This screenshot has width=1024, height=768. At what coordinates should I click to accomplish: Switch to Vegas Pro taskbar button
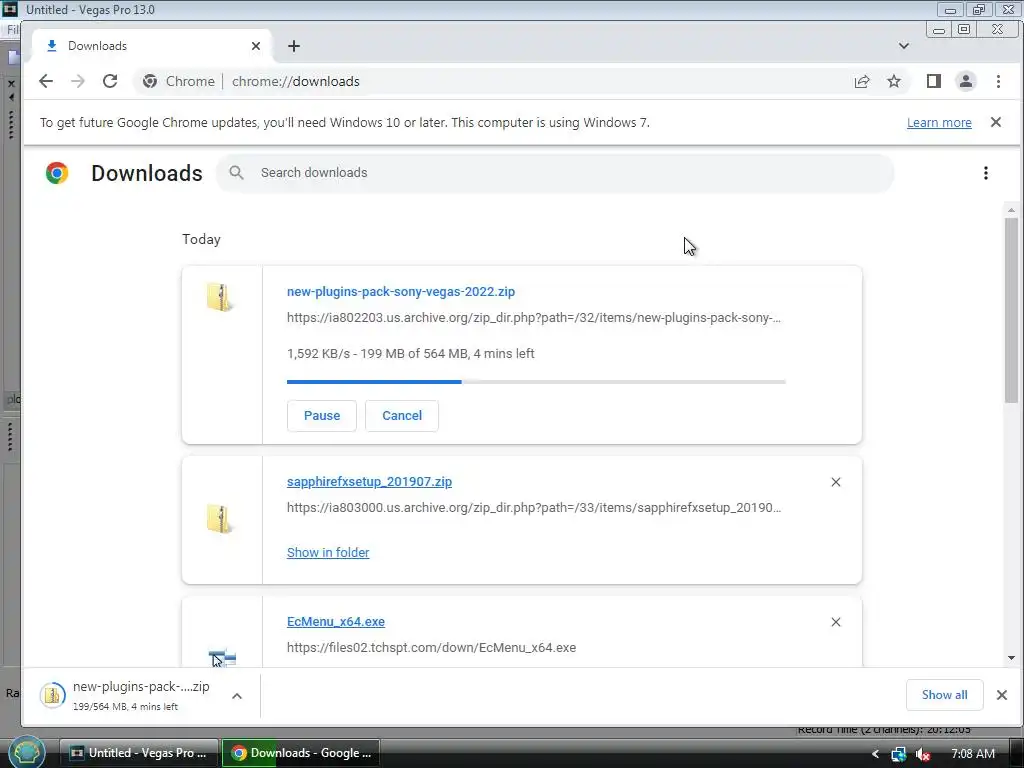139,753
